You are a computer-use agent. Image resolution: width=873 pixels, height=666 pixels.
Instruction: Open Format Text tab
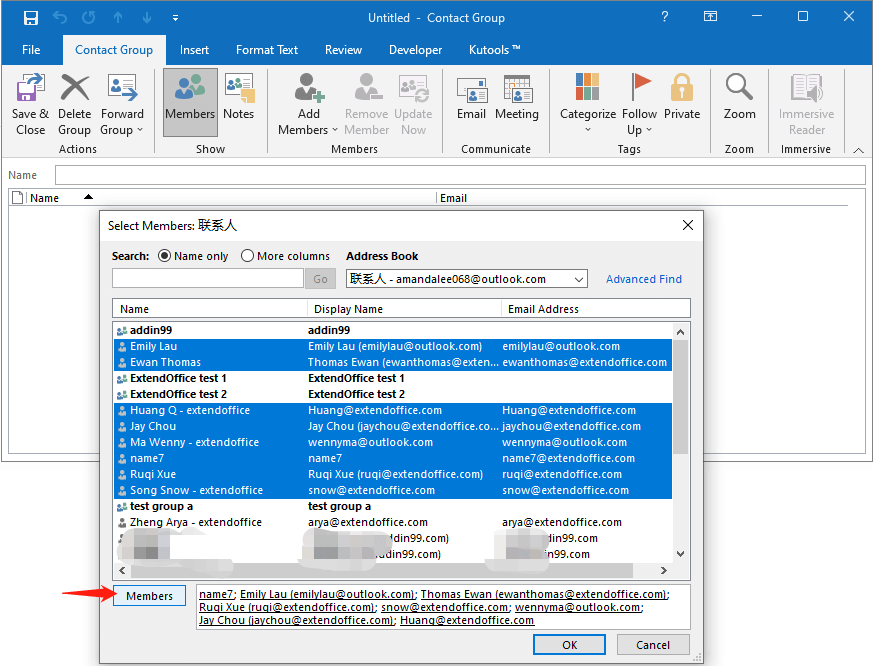click(x=267, y=50)
